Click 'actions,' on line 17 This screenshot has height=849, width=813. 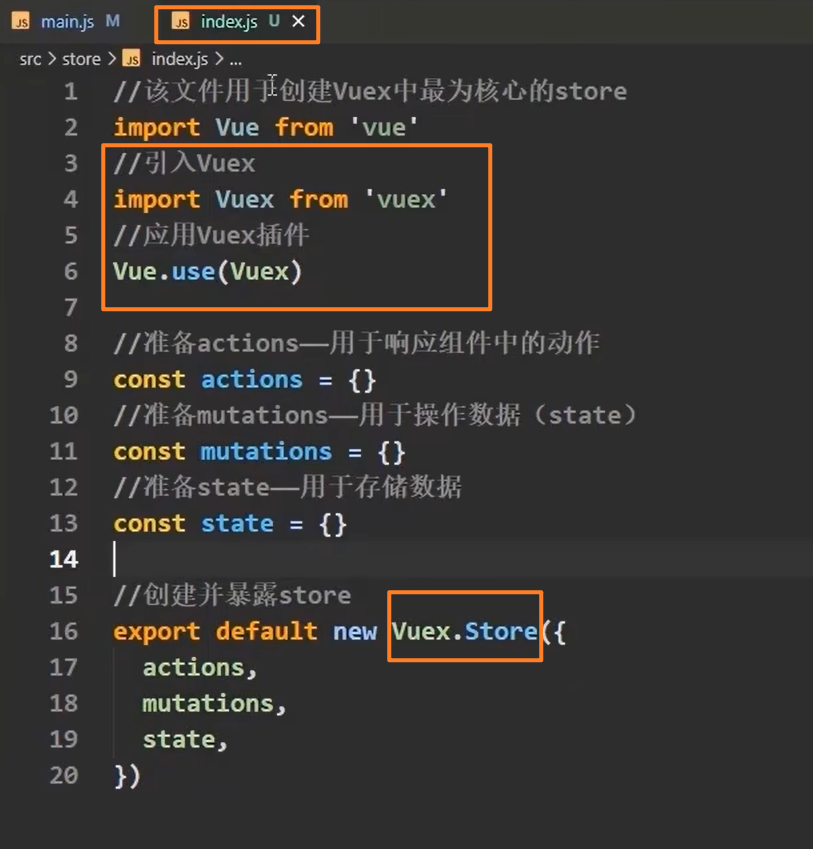tap(199, 668)
